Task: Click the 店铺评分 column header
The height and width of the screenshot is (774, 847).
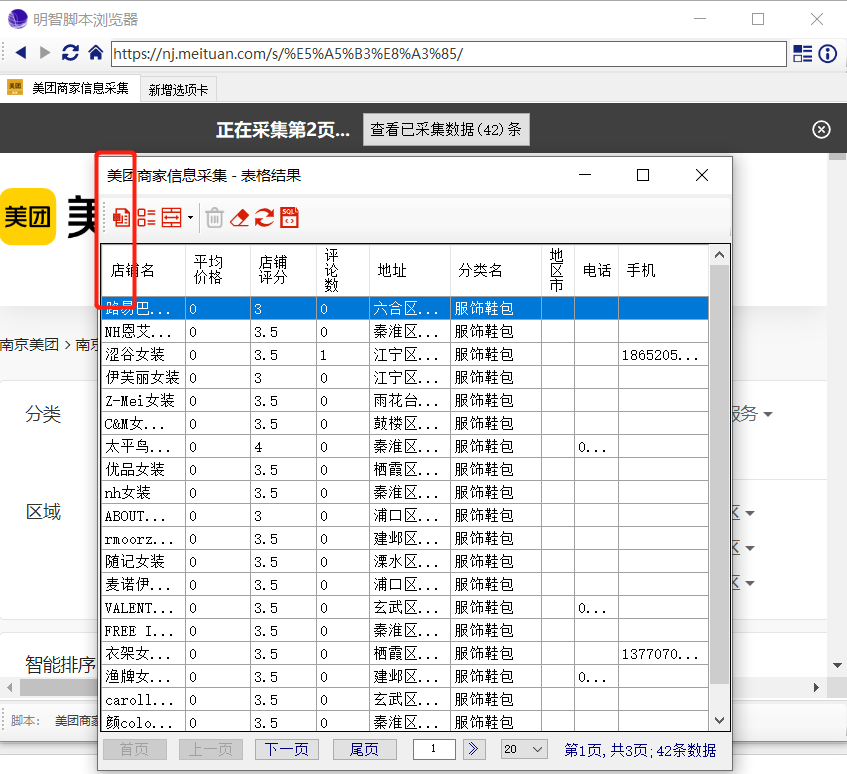Action: pos(284,270)
